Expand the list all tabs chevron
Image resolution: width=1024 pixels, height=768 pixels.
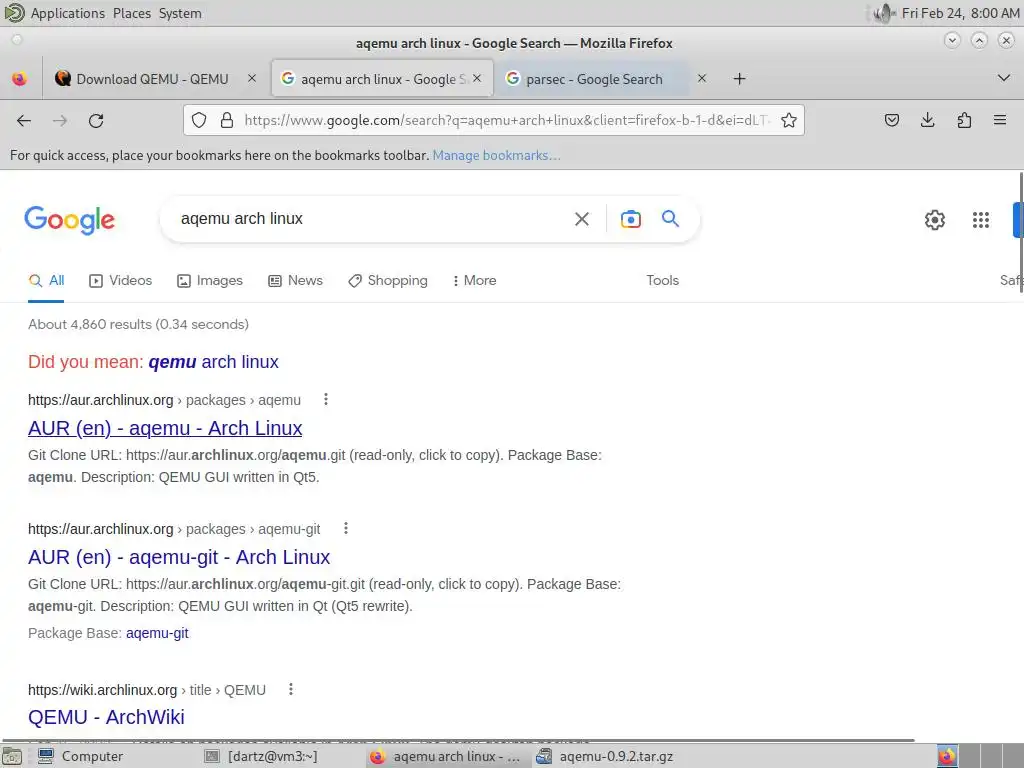click(1004, 78)
